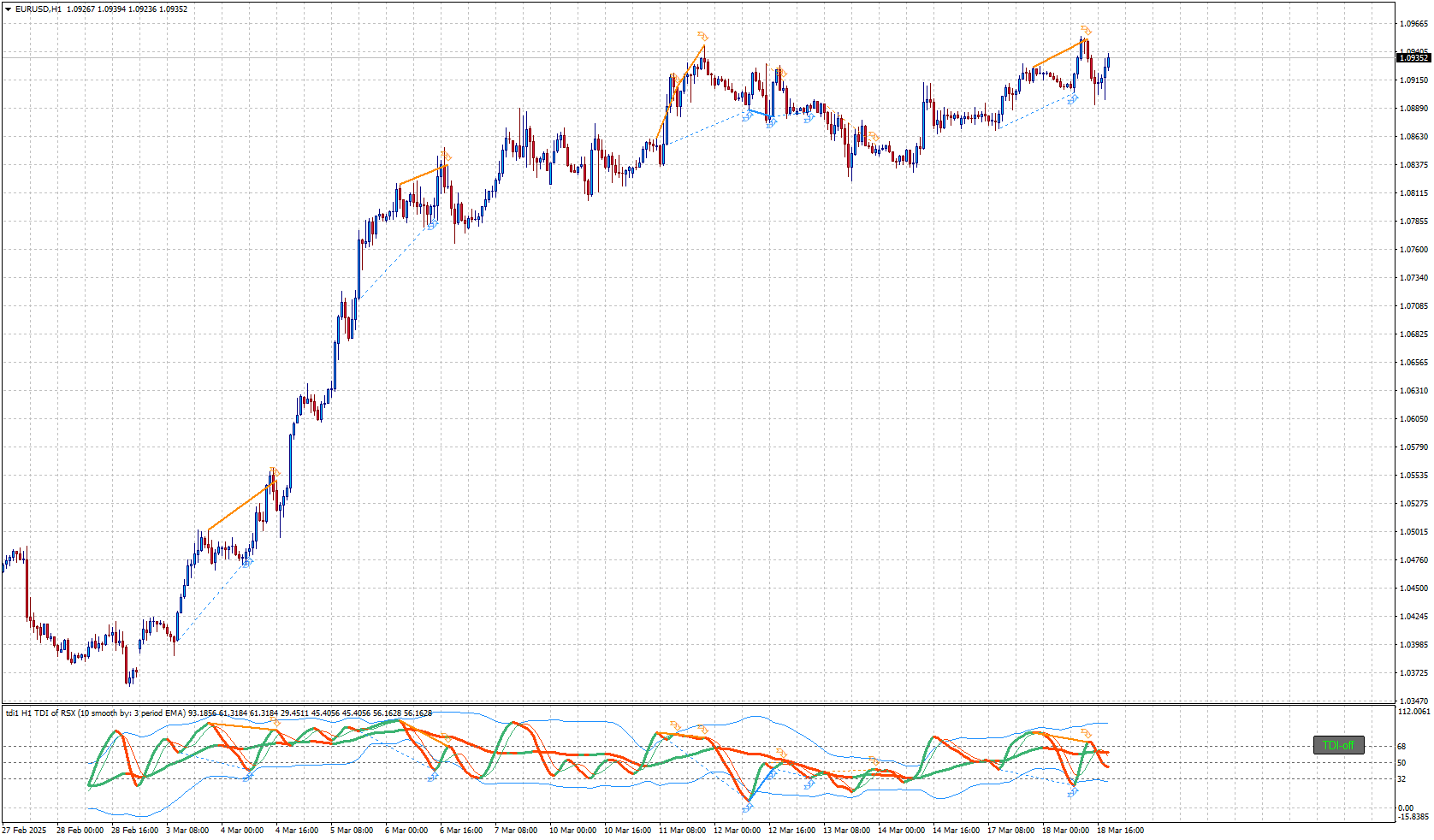
Task: Click the 1.08115 price scale label
Action: (1413, 193)
